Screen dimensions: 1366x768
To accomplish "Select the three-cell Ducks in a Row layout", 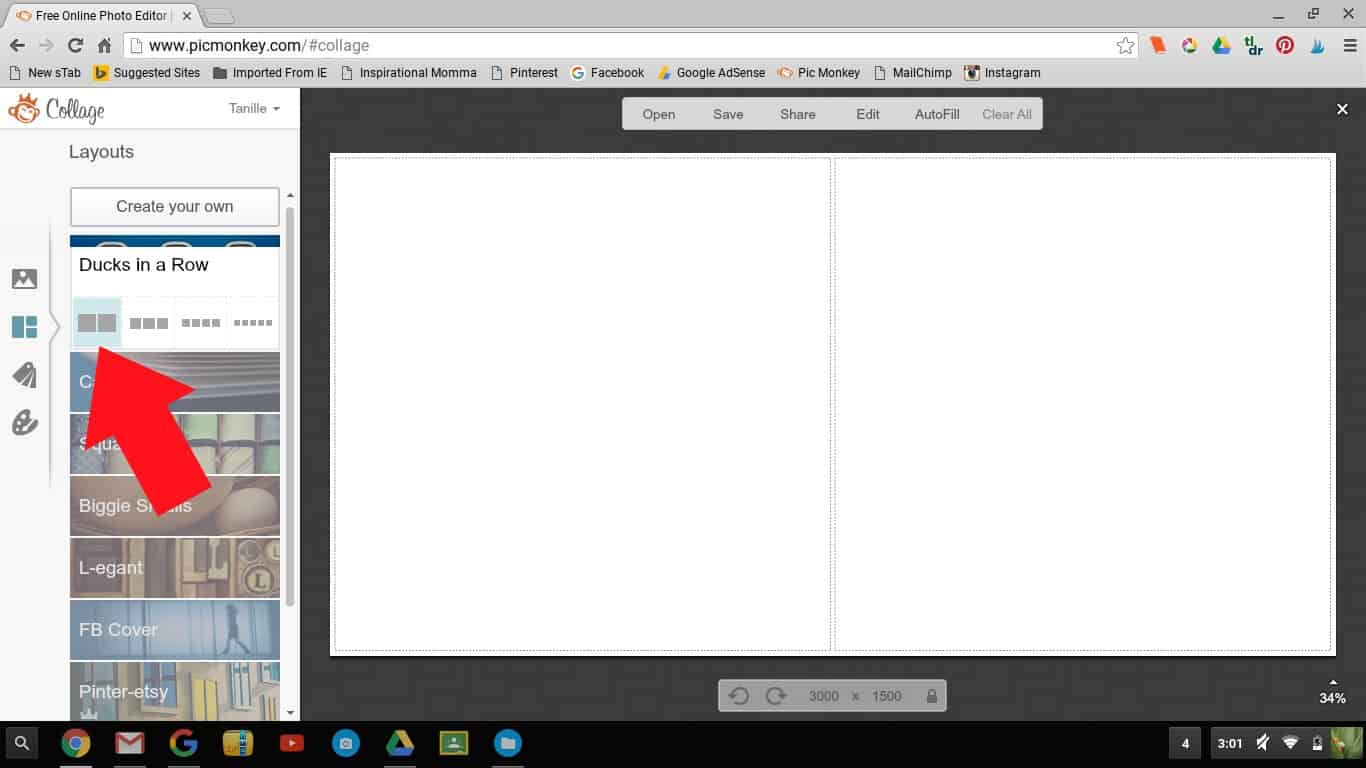I will 149,323.
